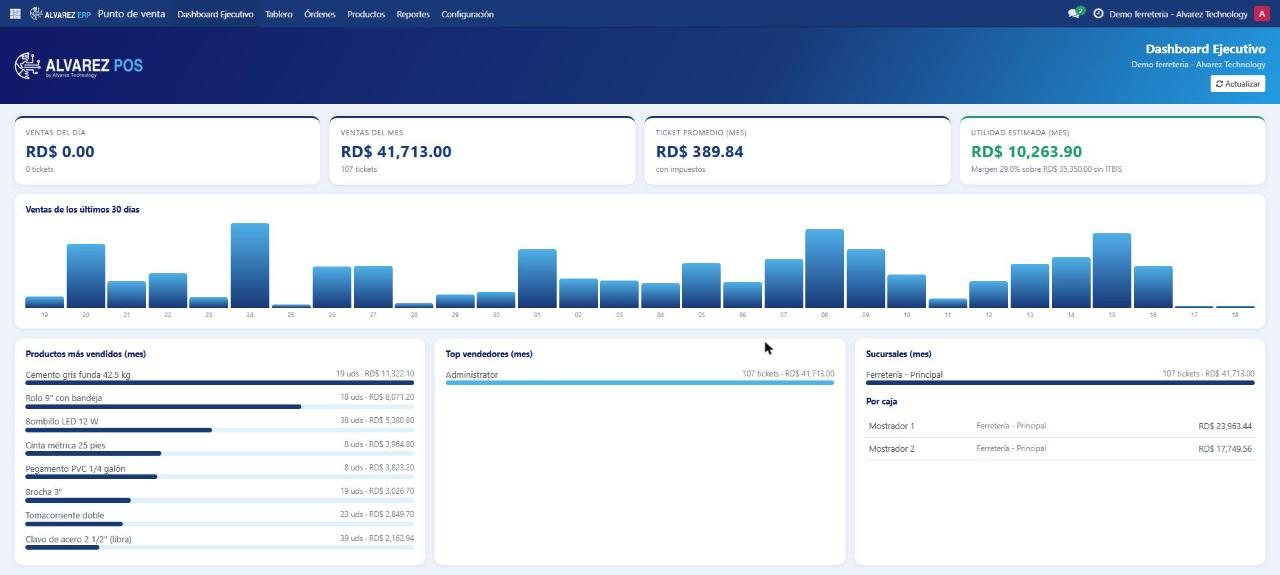Click 'Bombillo LED 12 W' product name

coord(62,421)
